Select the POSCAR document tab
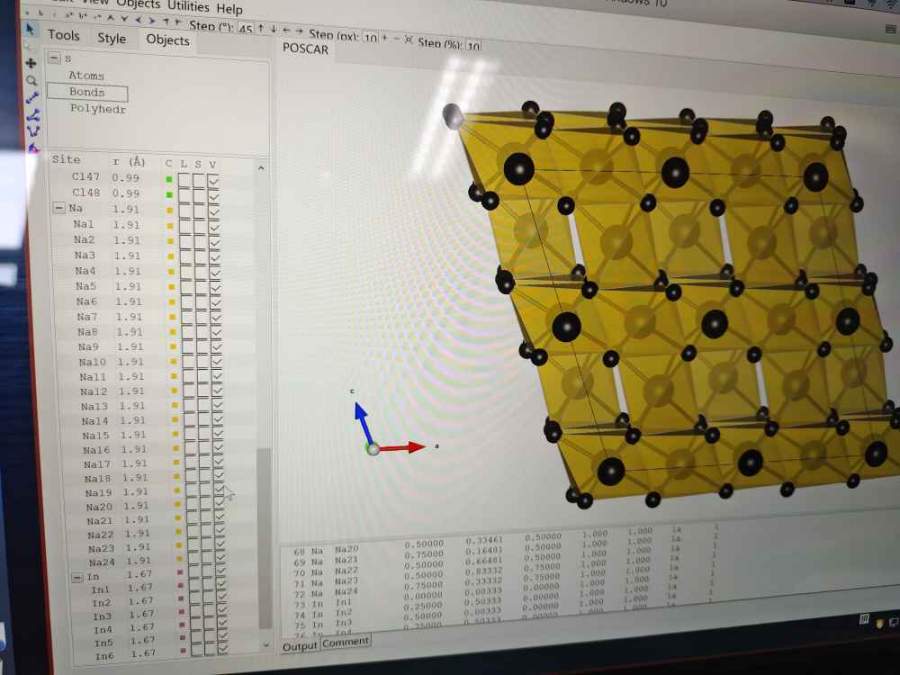Screen dimensions: 900x675 305,49
